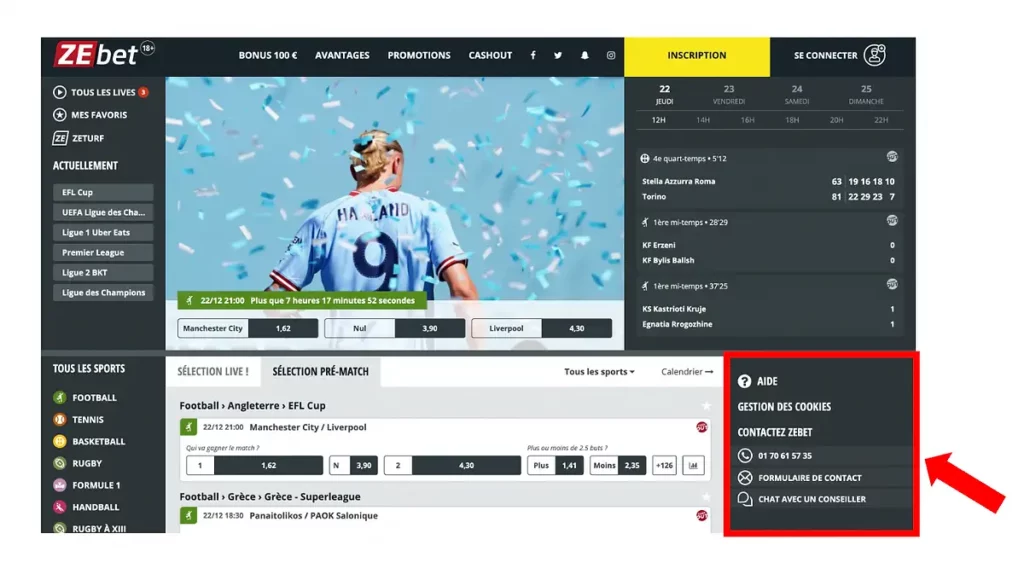This screenshot has width=1024, height=580.
Task: Open the Promotions menu item
Action: coord(419,56)
